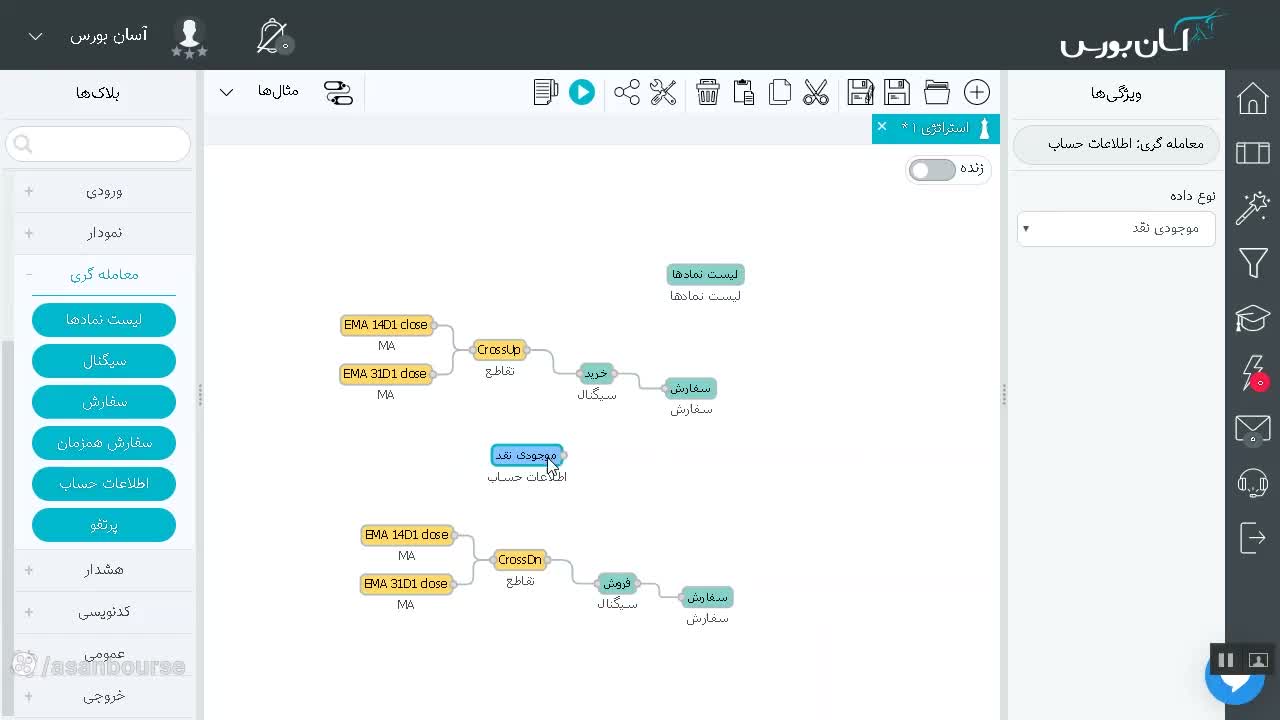Viewport: 1280px width, 720px height.
Task: Open the نوع داده dropdown
Action: (1116, 228)
